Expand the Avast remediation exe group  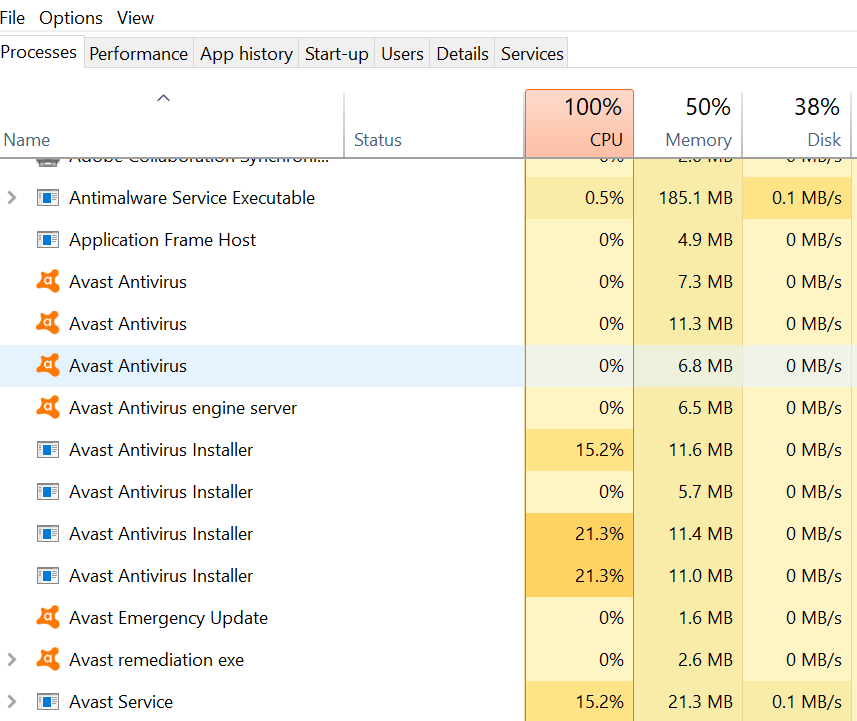point(12,660)
